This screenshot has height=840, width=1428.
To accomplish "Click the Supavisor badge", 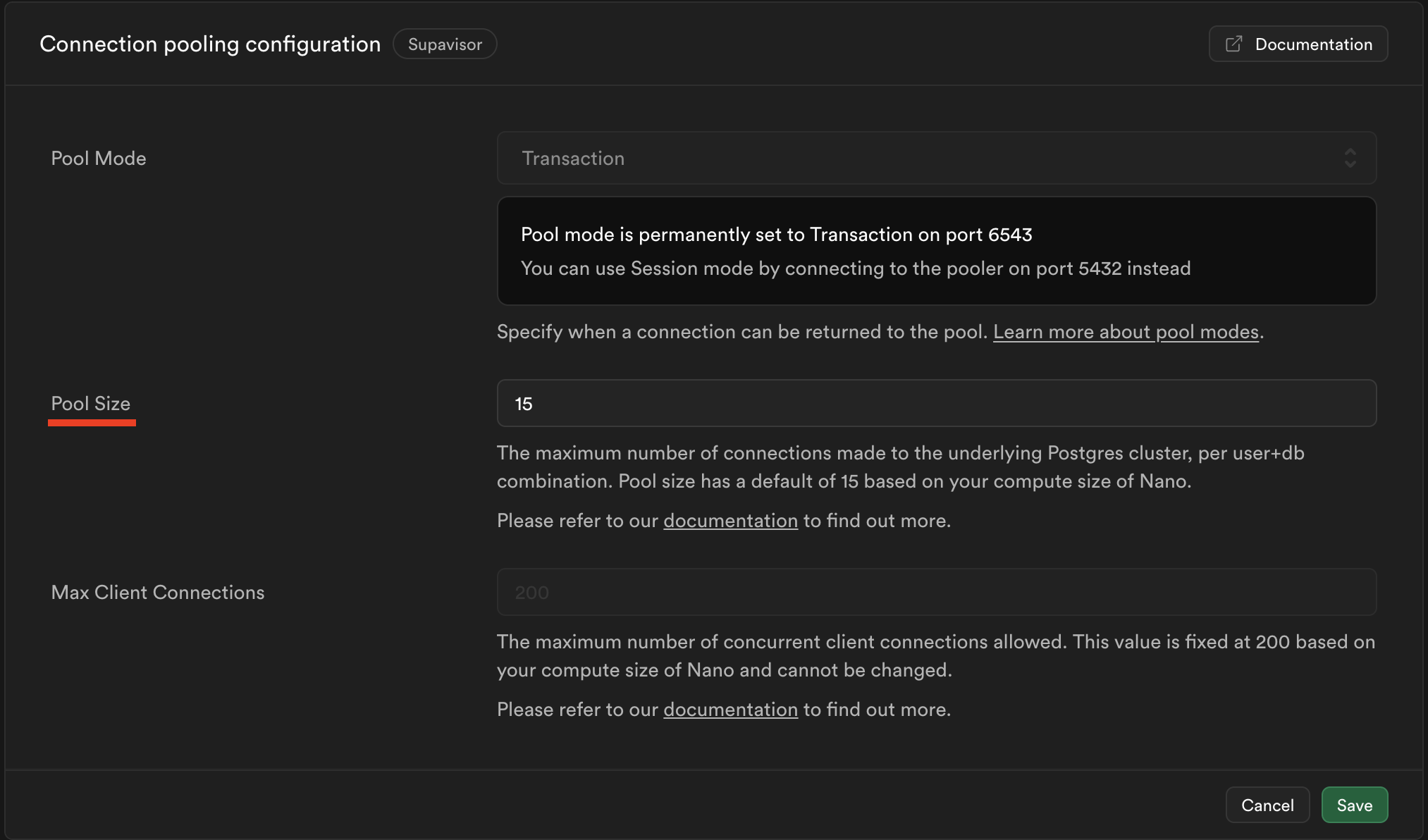I will pyautogui.click(x=445, y=44).
